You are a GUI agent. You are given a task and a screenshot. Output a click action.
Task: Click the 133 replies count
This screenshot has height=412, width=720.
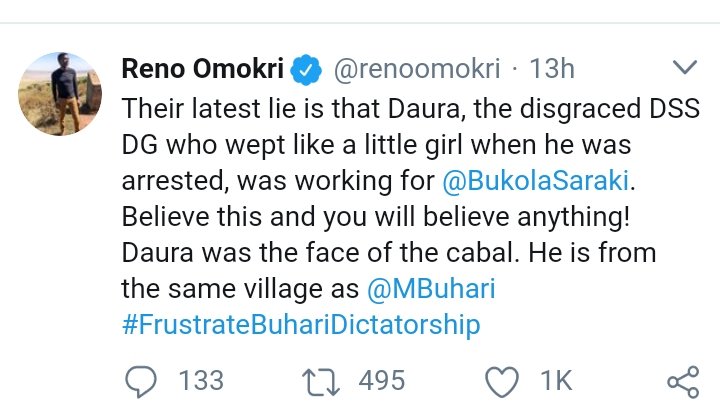pyautogui.click(x=201, y=382)
